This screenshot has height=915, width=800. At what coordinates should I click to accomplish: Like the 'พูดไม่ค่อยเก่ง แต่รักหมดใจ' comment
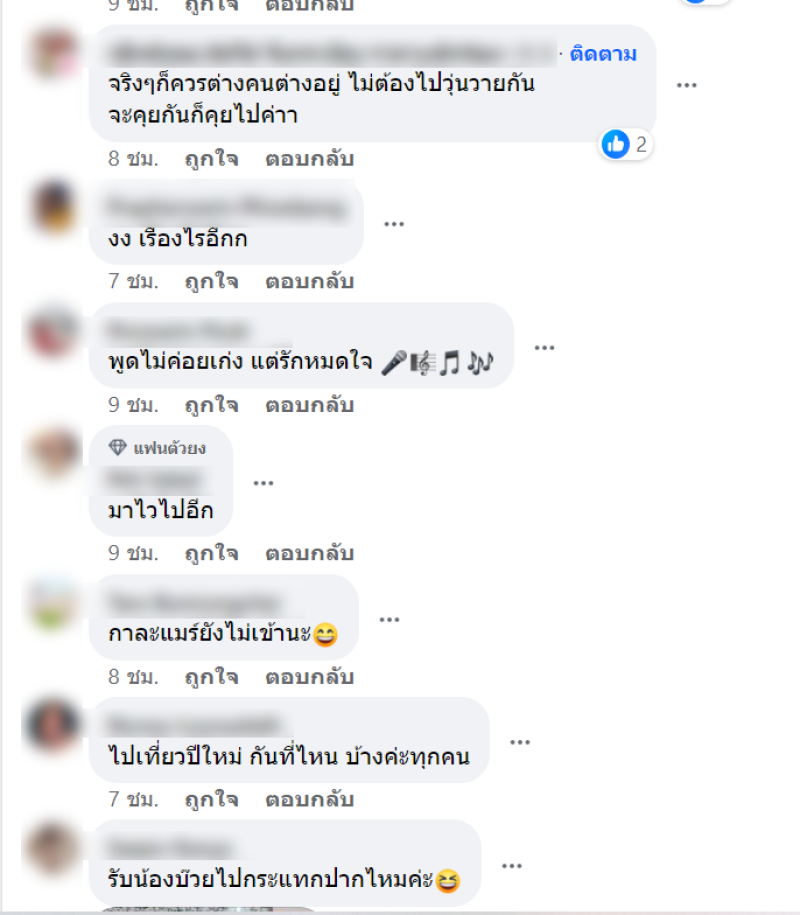[x=211, y=405]
